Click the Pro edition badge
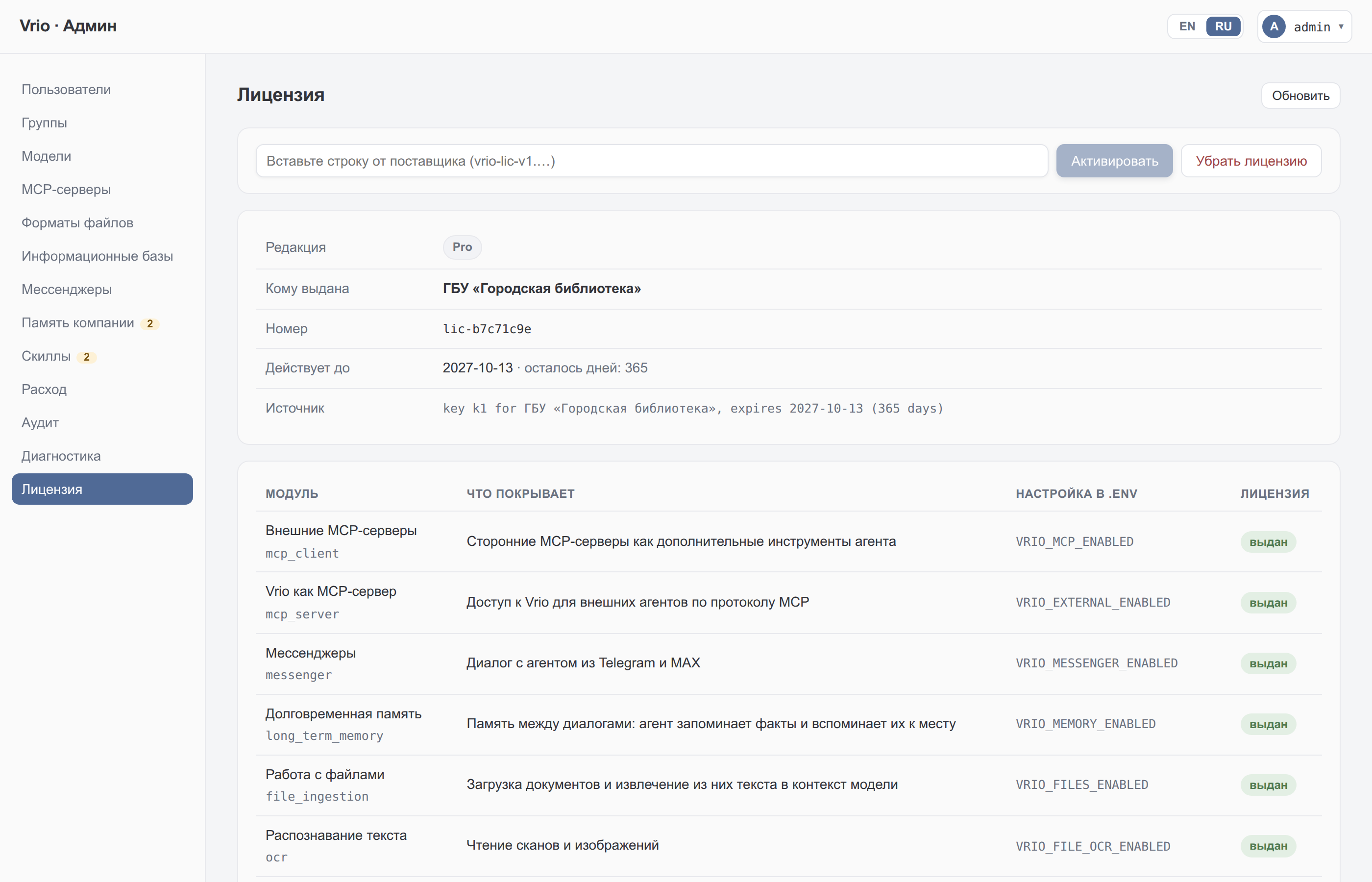 coord(462,247)
